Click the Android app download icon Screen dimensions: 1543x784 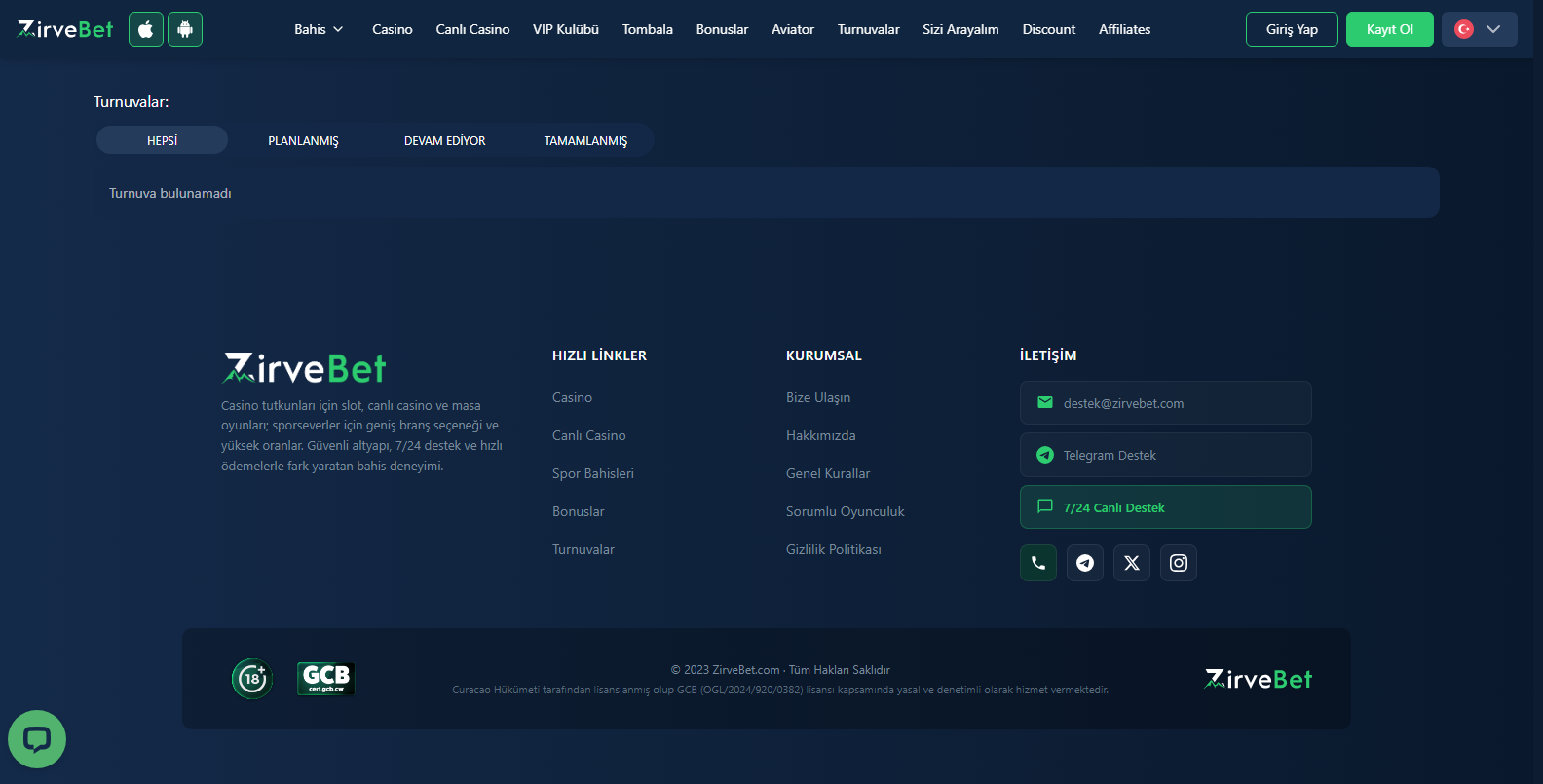(x=185, y=29)
